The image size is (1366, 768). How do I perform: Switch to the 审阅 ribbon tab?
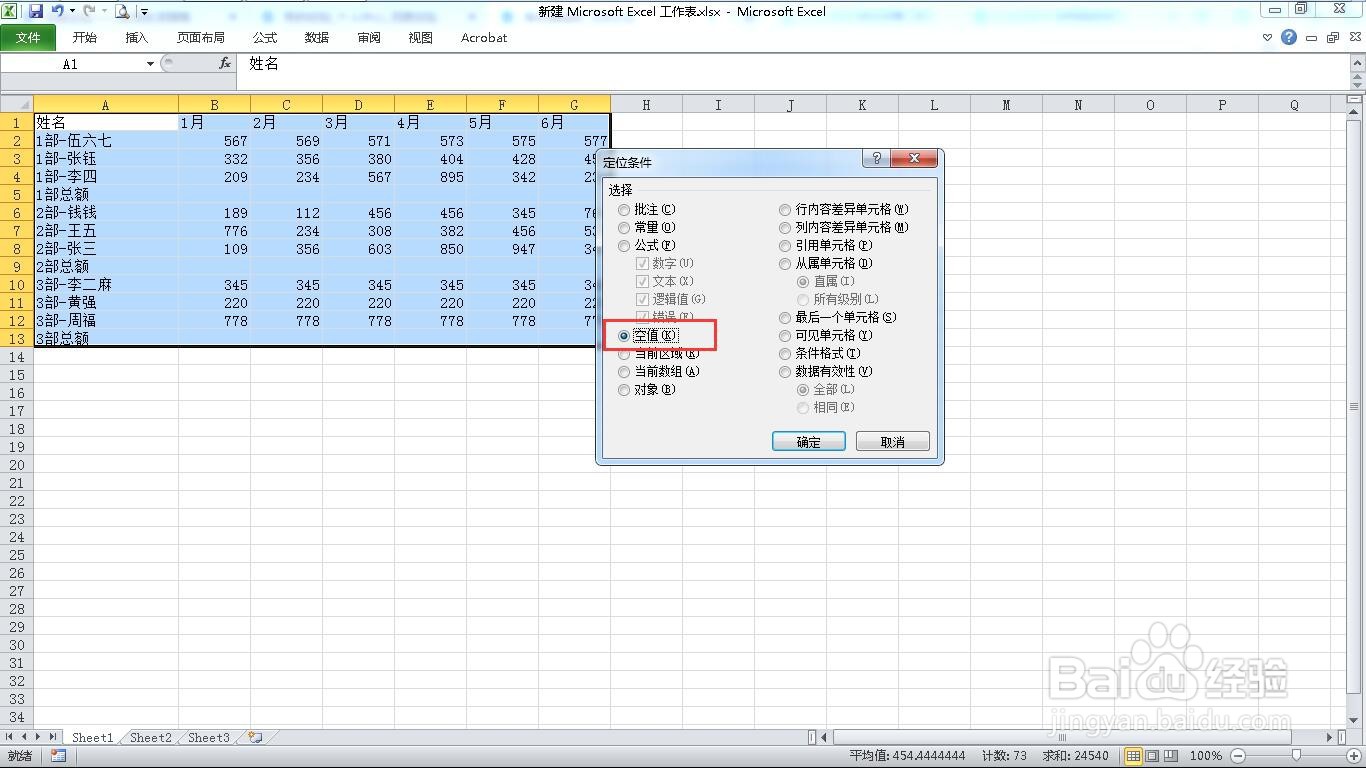[369, 38]
